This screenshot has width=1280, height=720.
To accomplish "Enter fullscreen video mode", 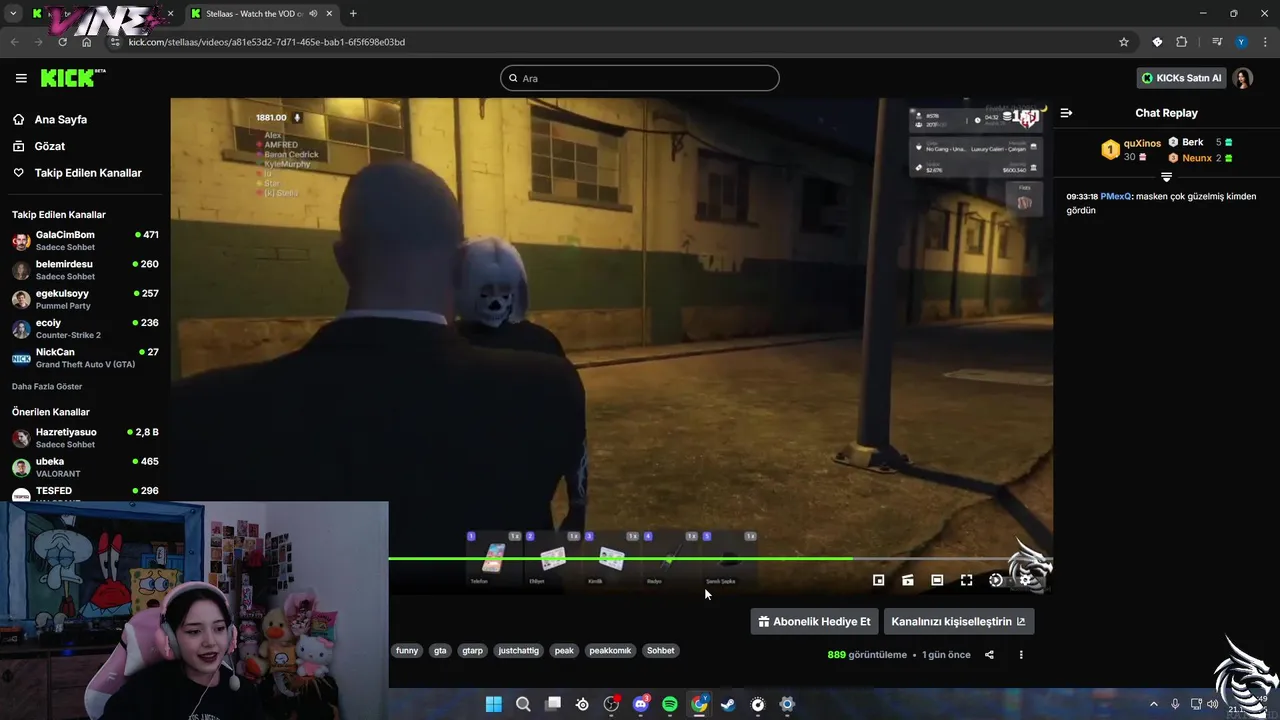I will [966, 580].
